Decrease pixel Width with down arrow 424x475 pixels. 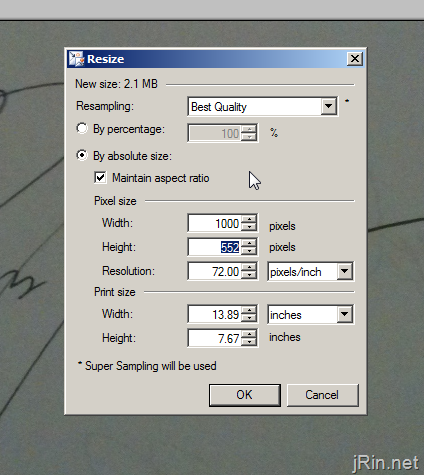point(249,227)
